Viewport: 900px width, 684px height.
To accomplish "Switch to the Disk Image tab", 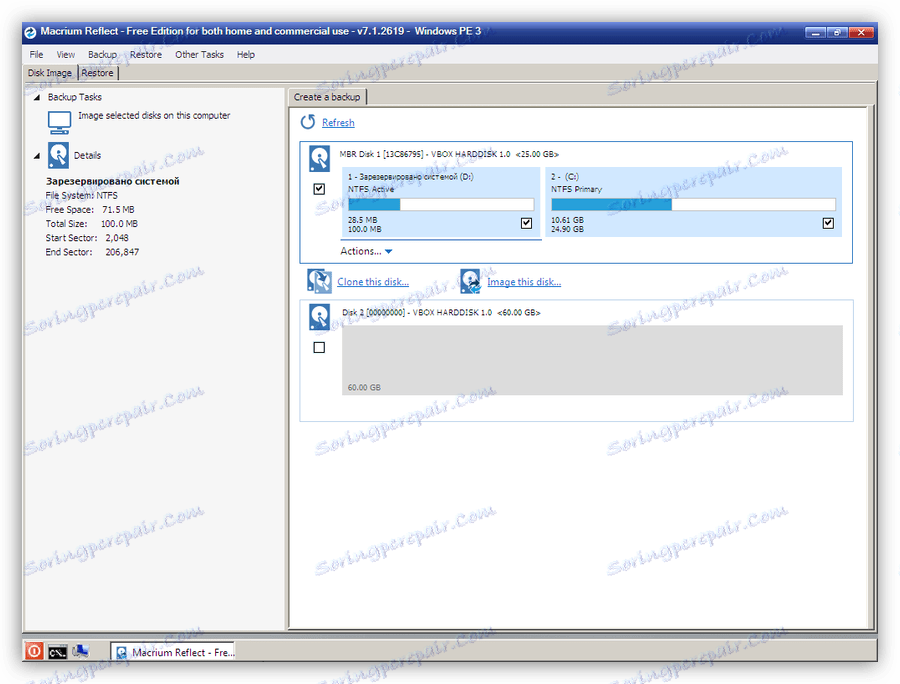I will pos(50,73).
